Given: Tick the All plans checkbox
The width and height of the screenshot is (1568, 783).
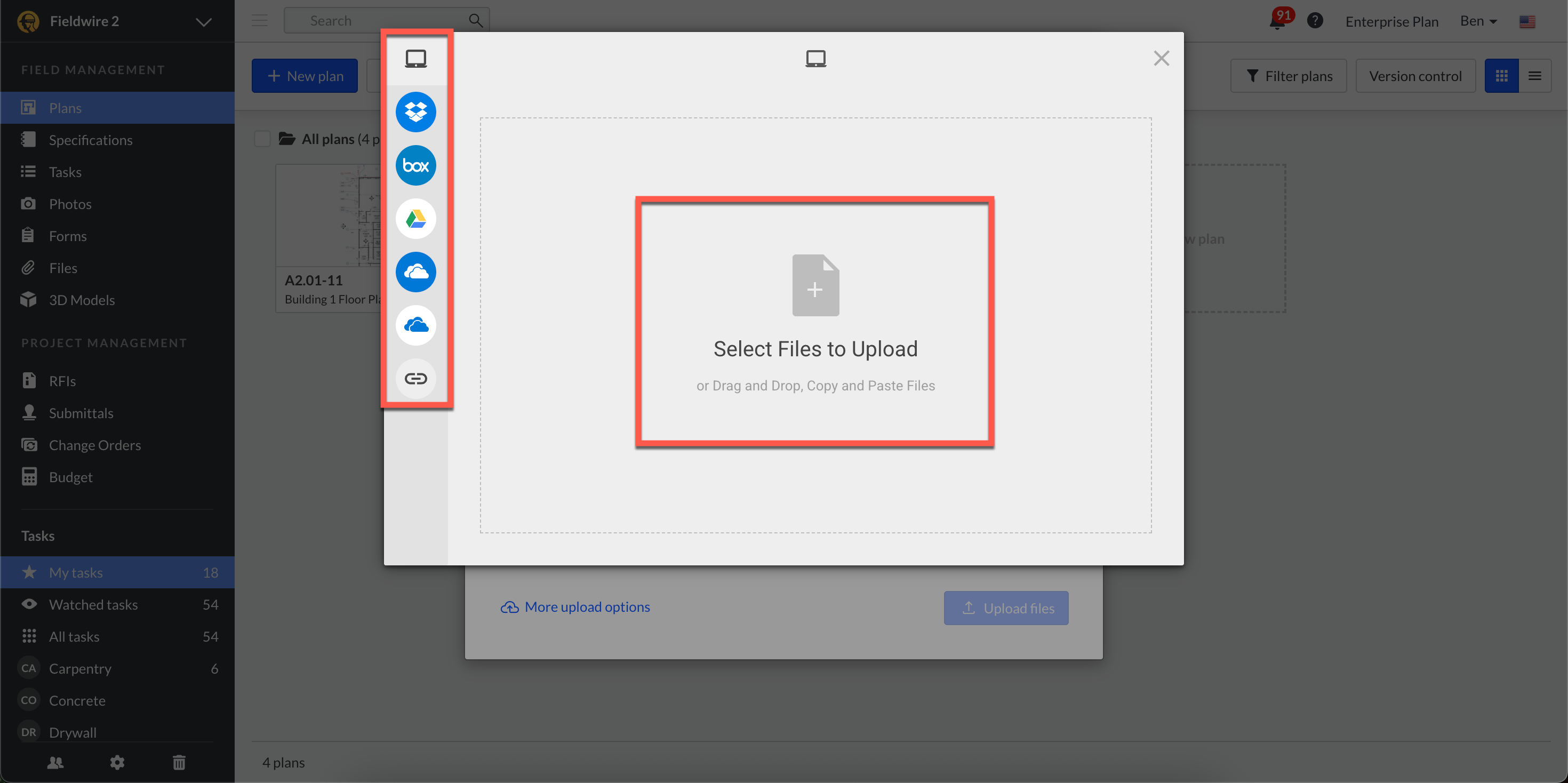Looking at the screenshot, I should (262, 139).
